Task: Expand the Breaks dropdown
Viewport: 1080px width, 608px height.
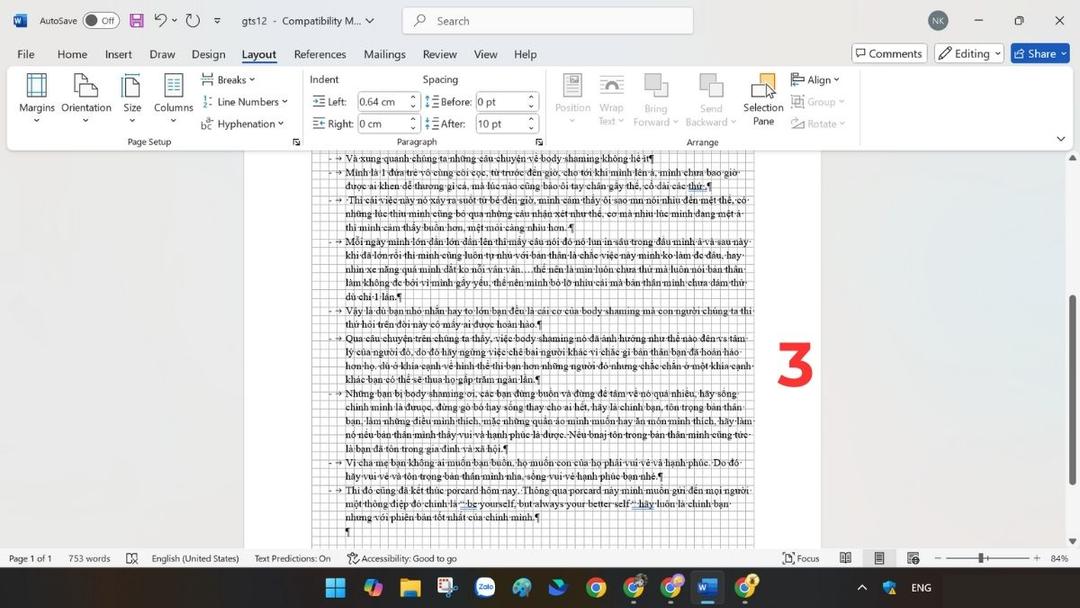Action: [229, 79]
